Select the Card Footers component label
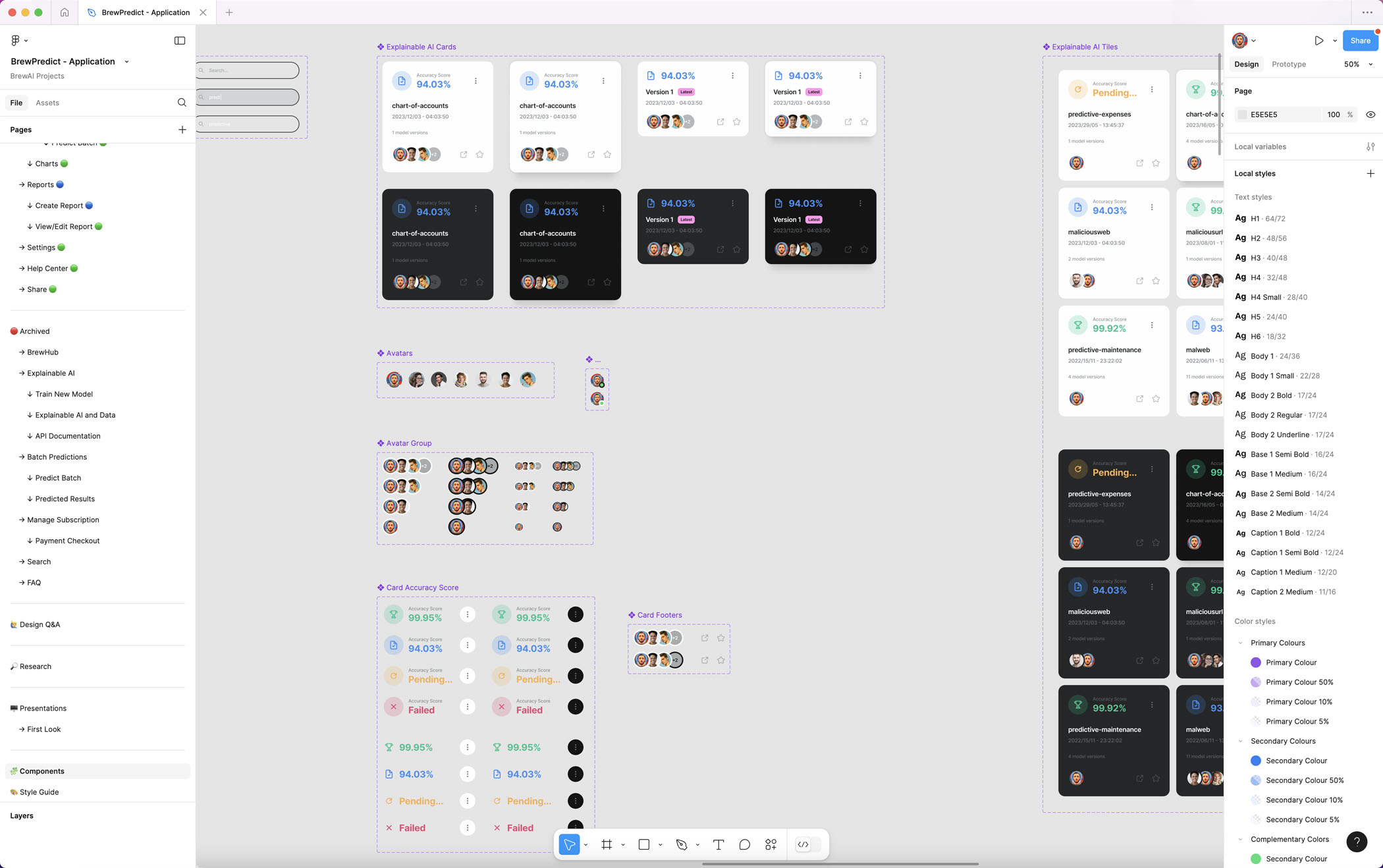The height and width of the screenshot is (868, 1383). tap(659, 615)
